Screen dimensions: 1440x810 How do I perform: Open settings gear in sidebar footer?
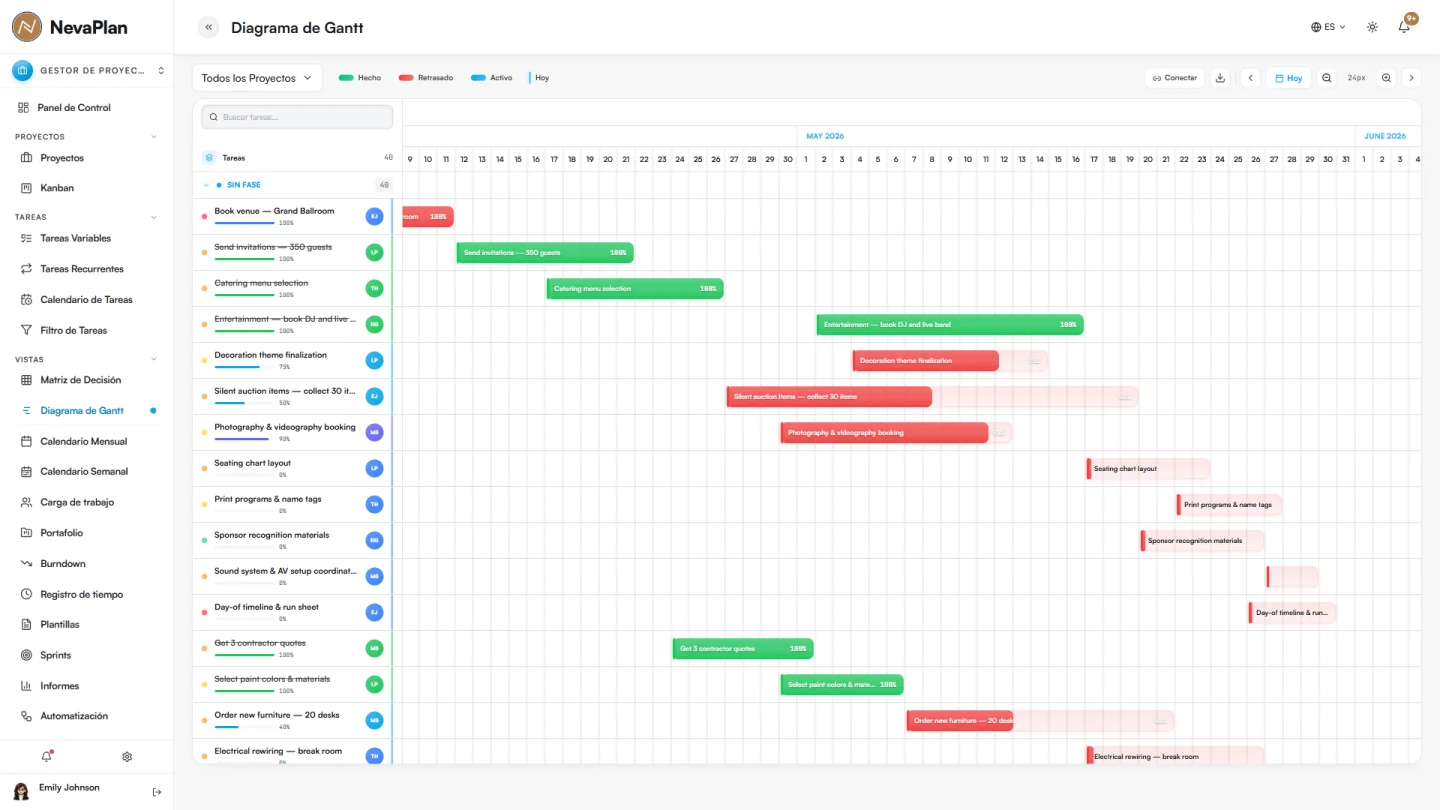tap(127, 757)
